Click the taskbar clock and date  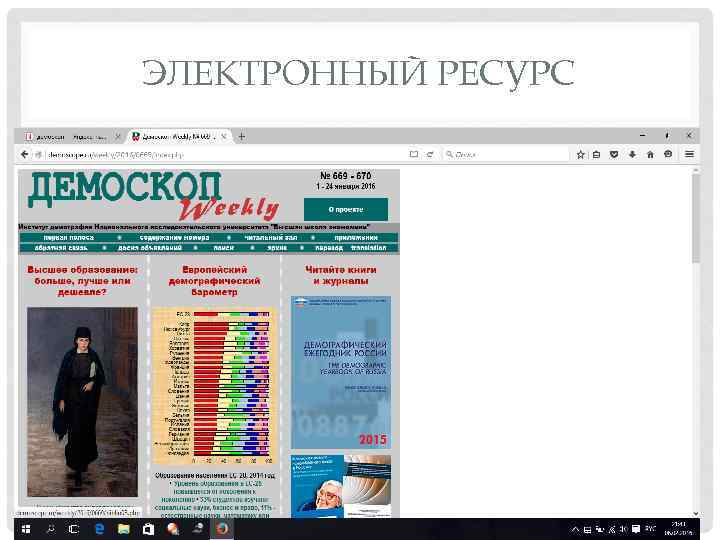click(x=679, y=529)
